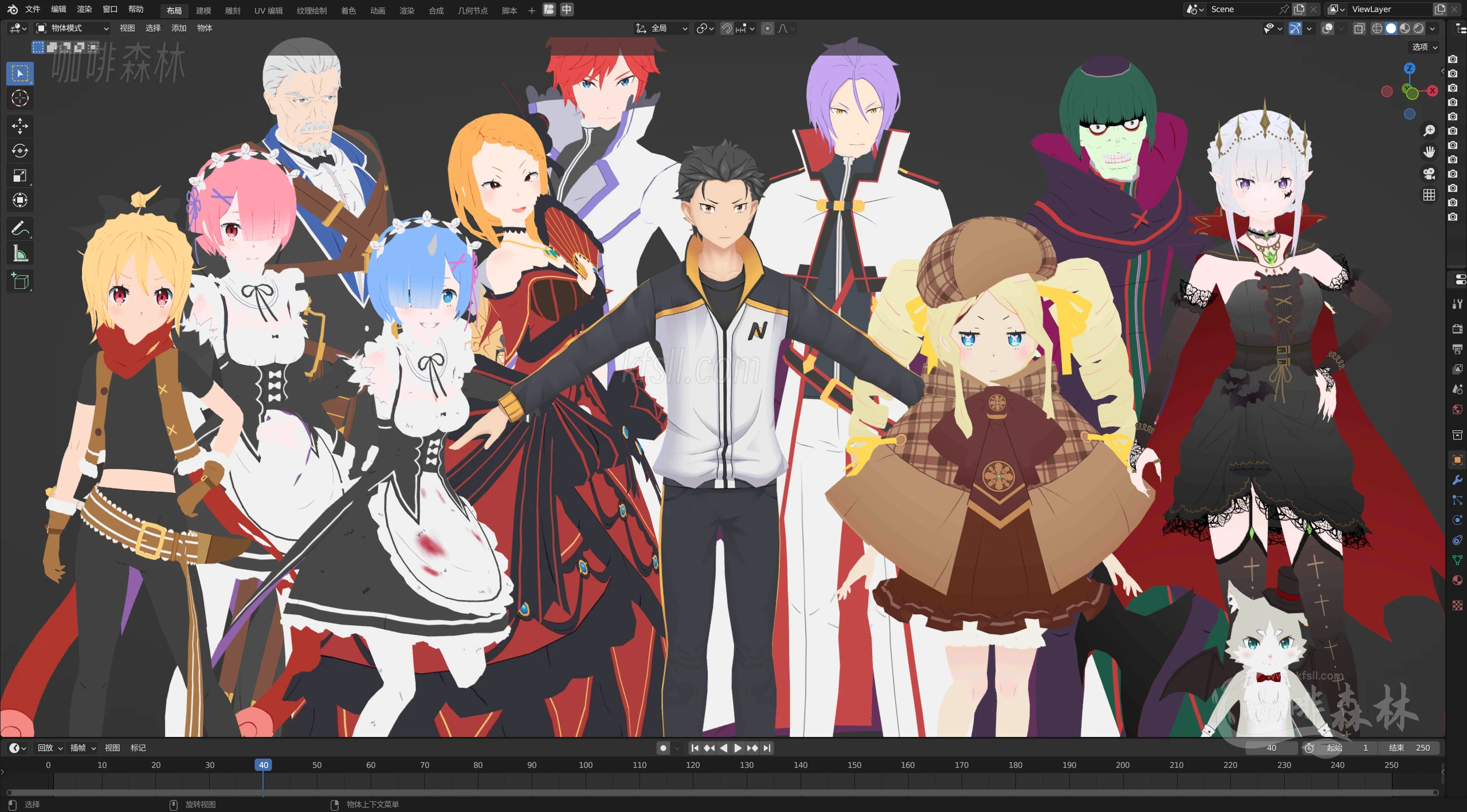Viewport: 1467px width, 812px height.
Task: Toggle X-ray display mode
Action: tap(1359, 29)
